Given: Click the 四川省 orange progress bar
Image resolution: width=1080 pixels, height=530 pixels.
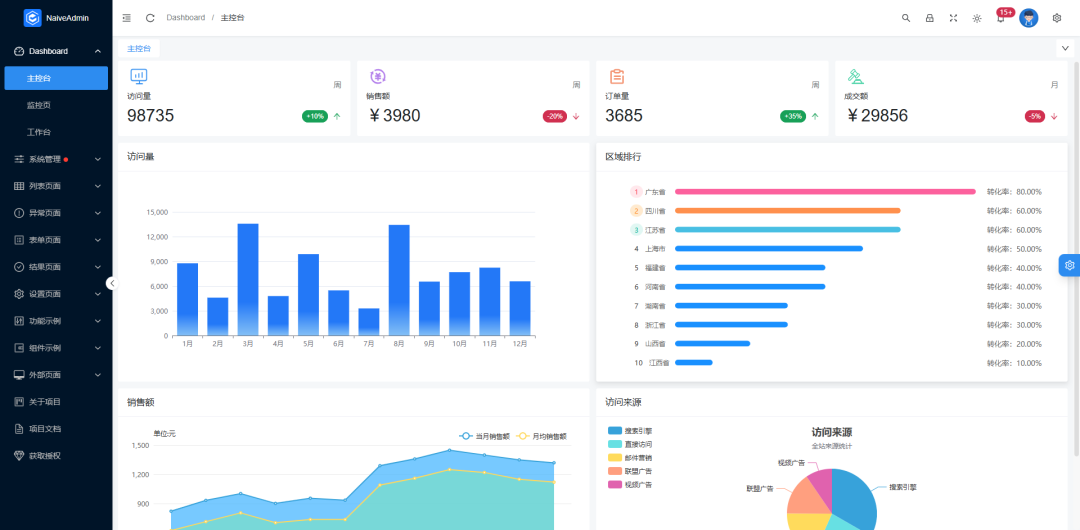Looking at the screenshot, I should point(788,211).
